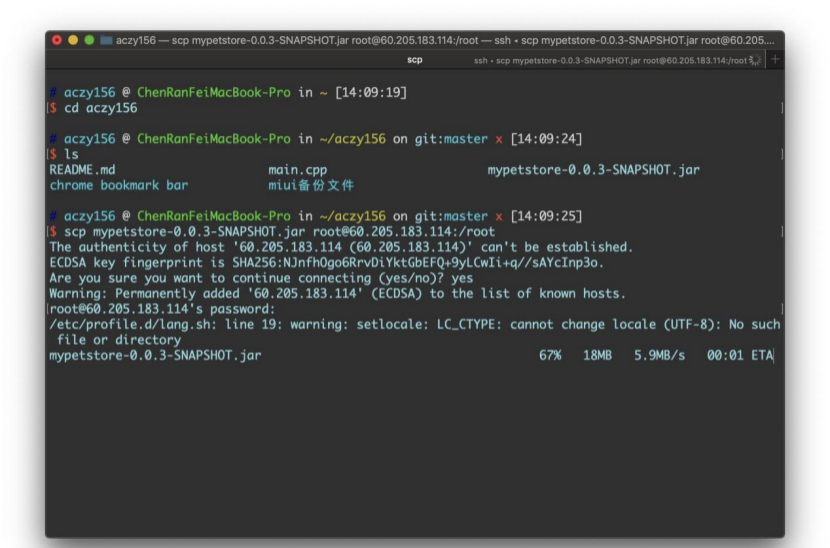Screen dimensions: 830x548
Task: Click the 'miui备份文件' directory name
Action: tap(311, 185)
